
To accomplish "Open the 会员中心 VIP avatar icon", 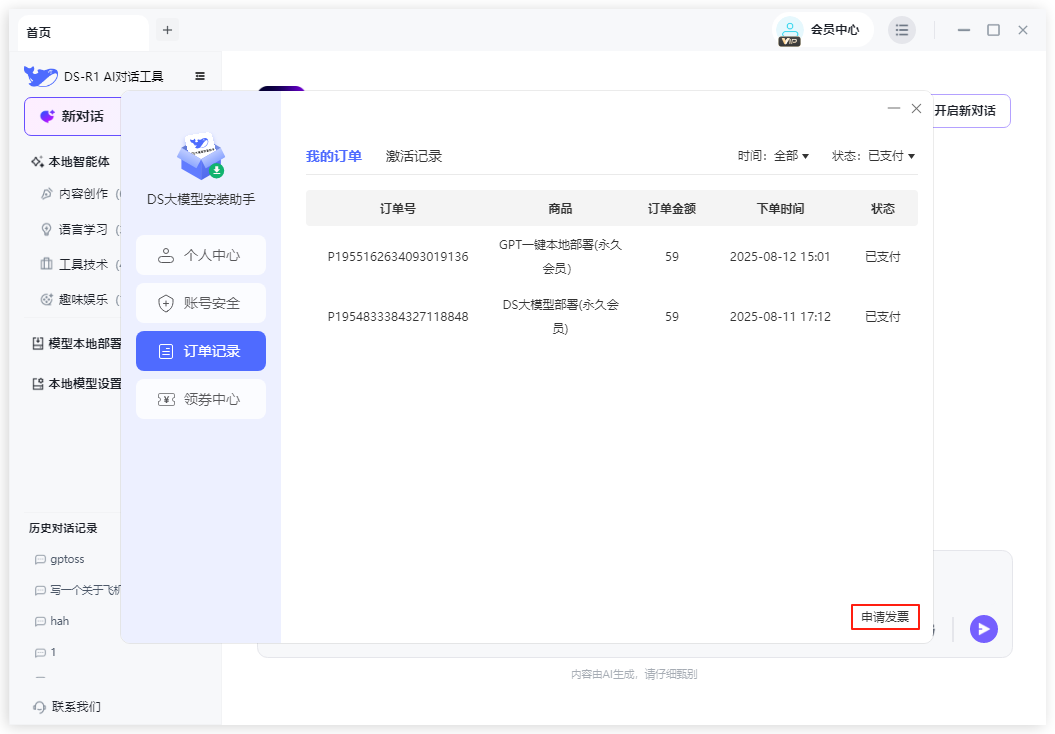I will pos(789,31).
